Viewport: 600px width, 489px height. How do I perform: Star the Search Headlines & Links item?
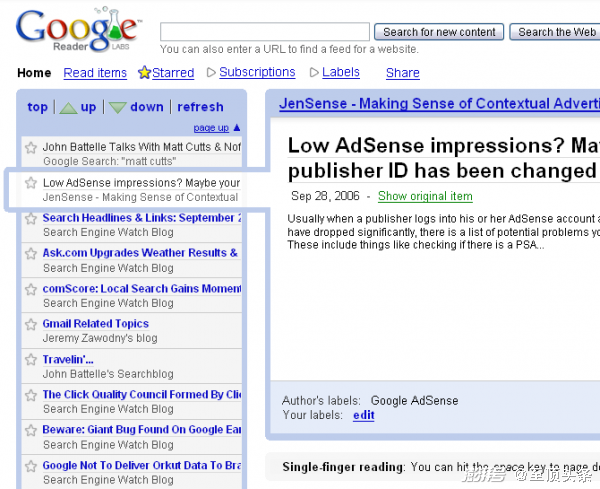pos(31,218)
